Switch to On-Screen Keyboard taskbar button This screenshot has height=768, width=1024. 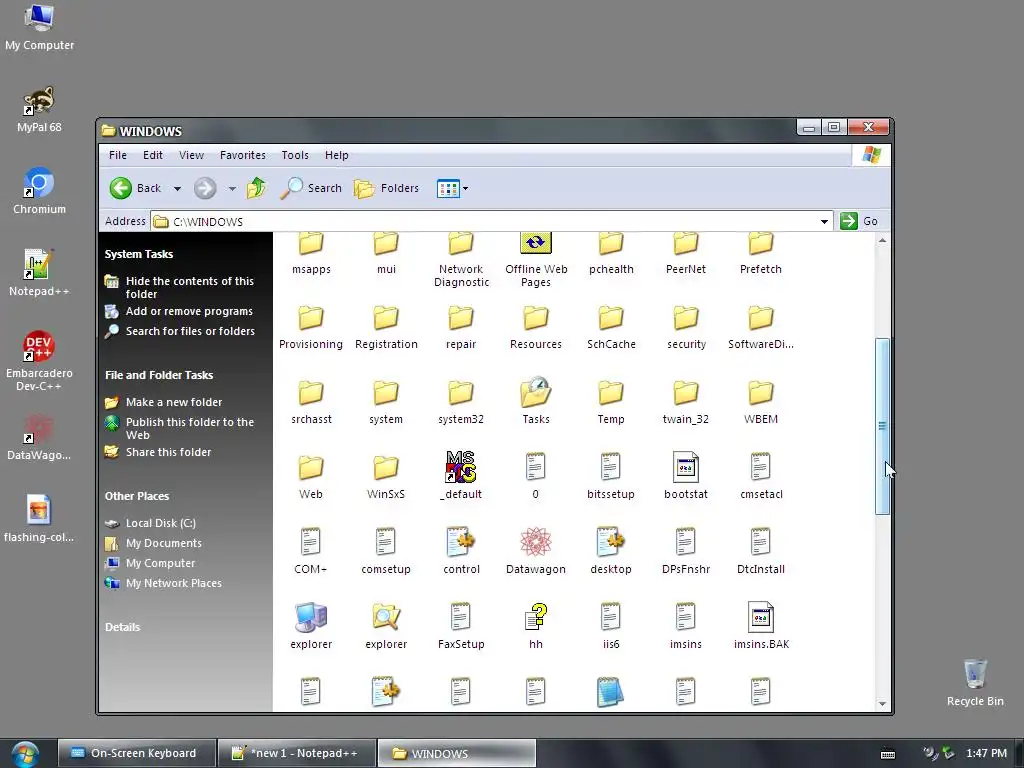pos(136,753)
